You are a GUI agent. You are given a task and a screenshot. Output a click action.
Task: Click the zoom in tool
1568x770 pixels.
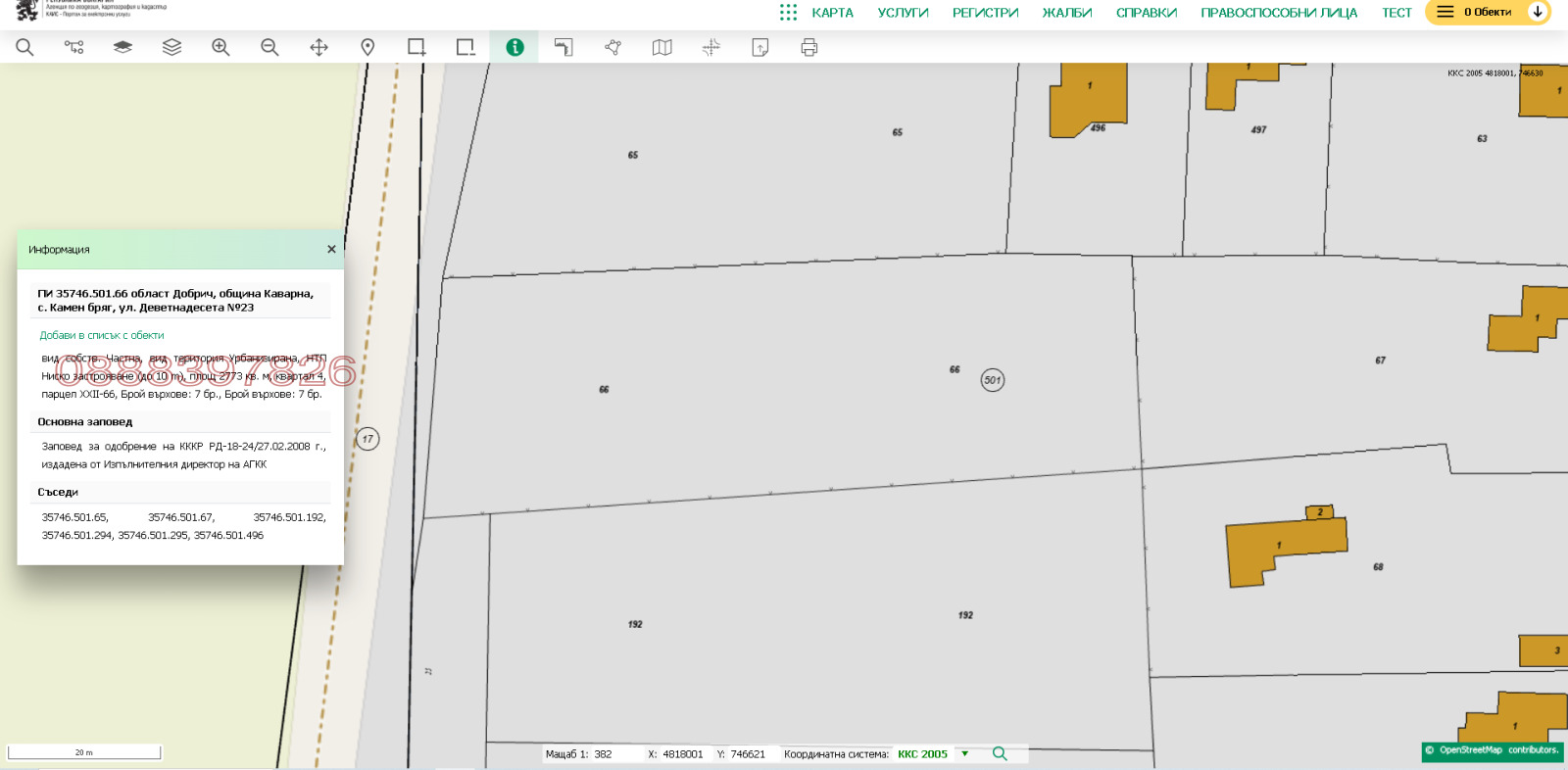(220, 47)
